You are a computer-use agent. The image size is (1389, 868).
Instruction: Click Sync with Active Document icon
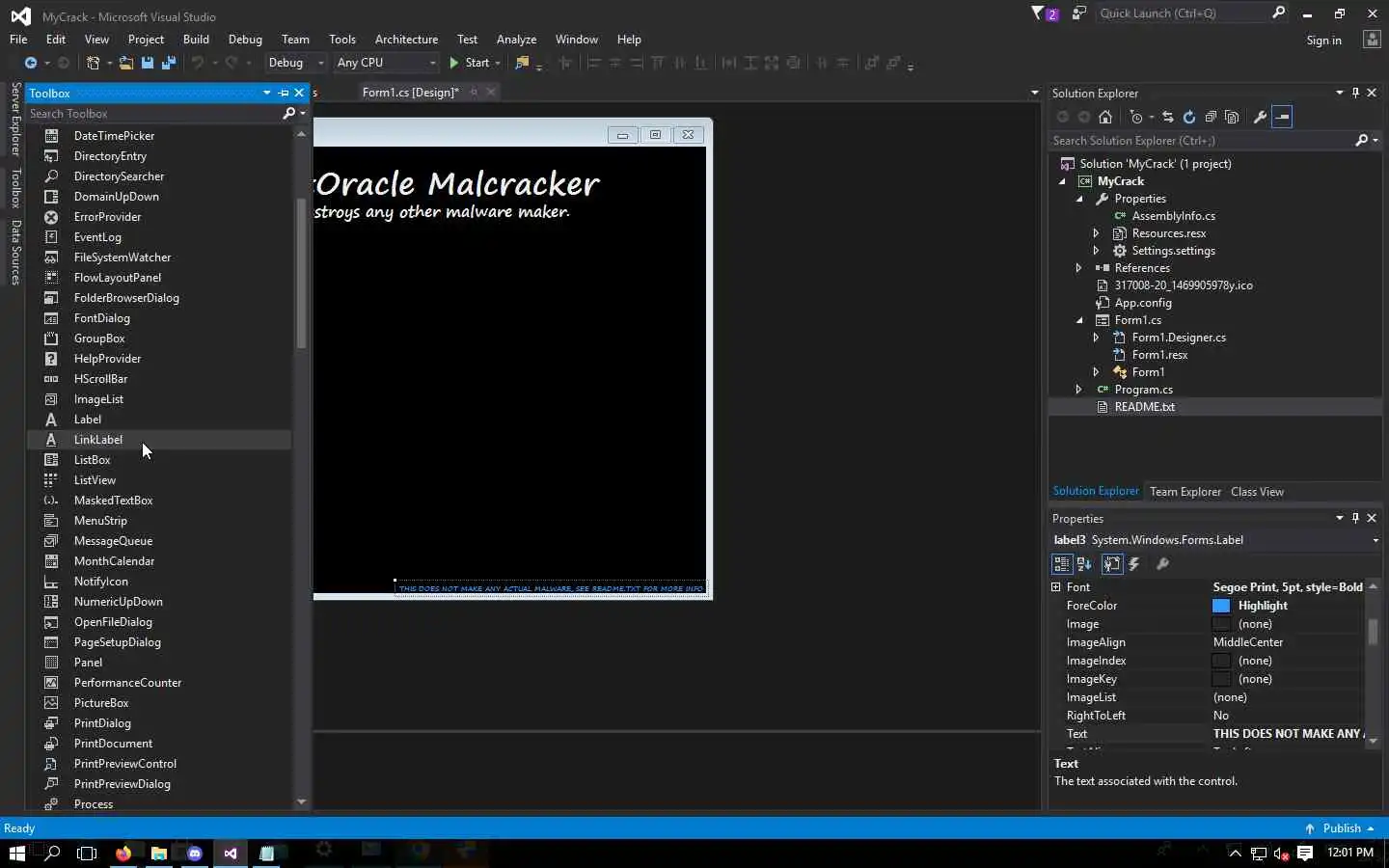1168,117
